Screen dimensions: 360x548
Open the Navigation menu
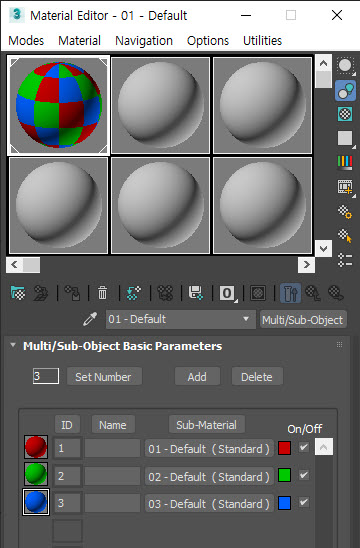(x=144, y=41)
